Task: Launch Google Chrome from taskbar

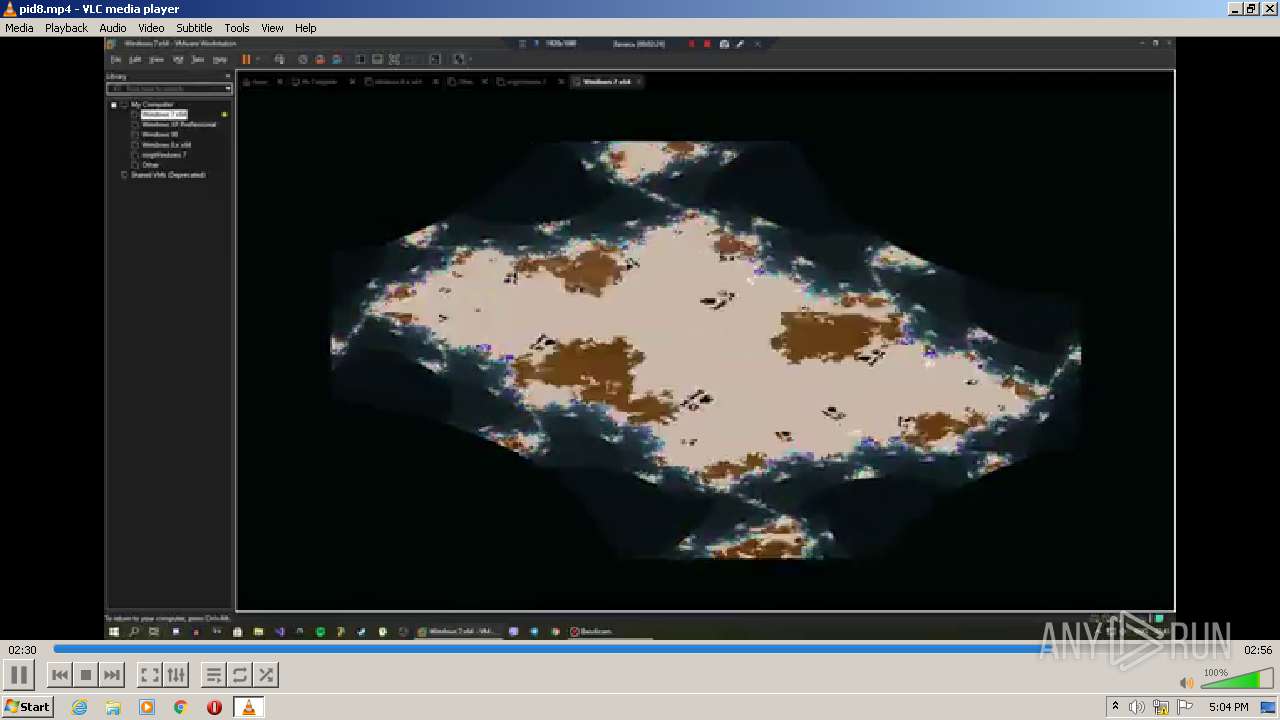Action: point(181,707)
